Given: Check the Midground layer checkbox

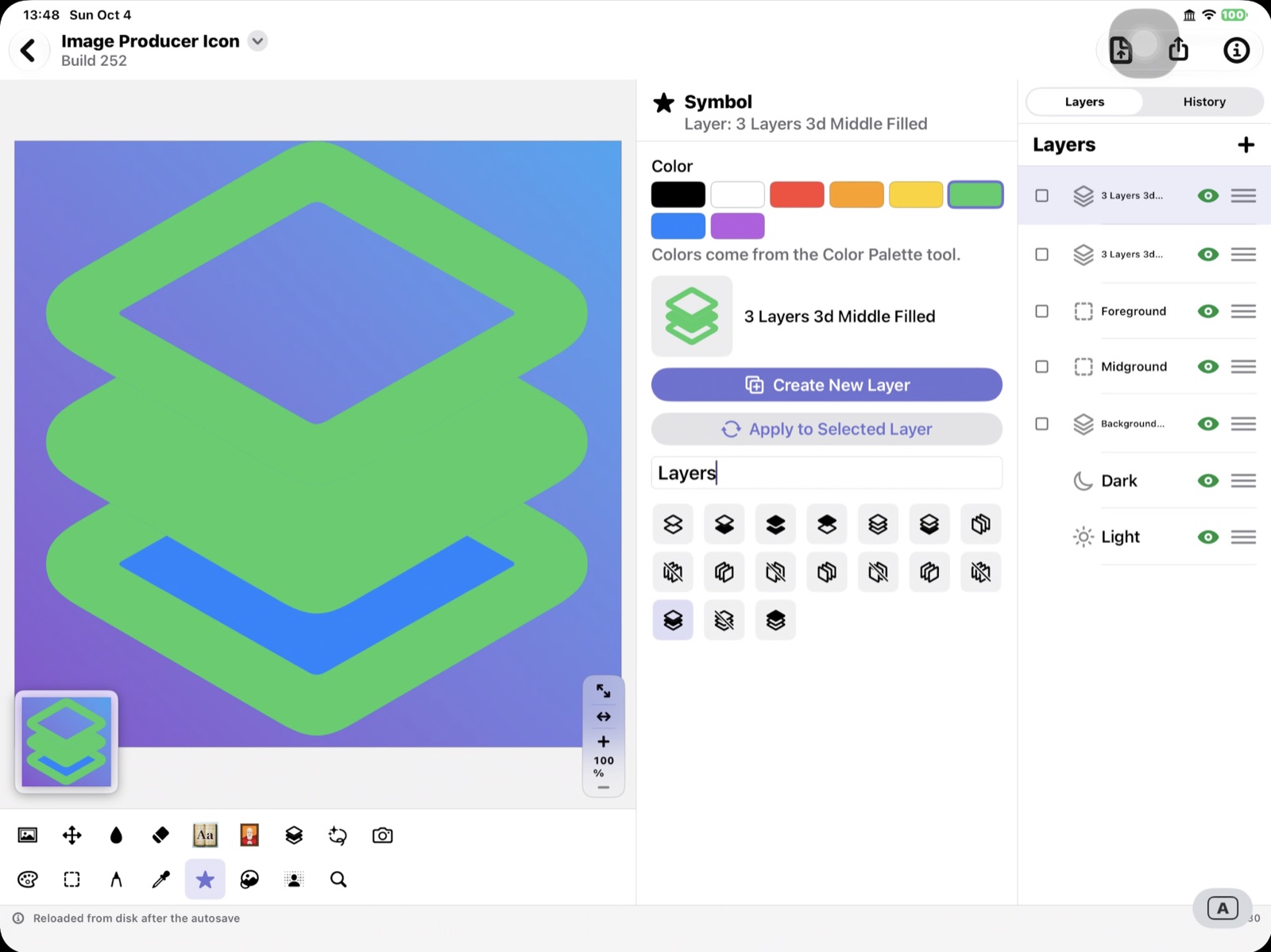Looking at the screenshot, I should [1041, 367].
